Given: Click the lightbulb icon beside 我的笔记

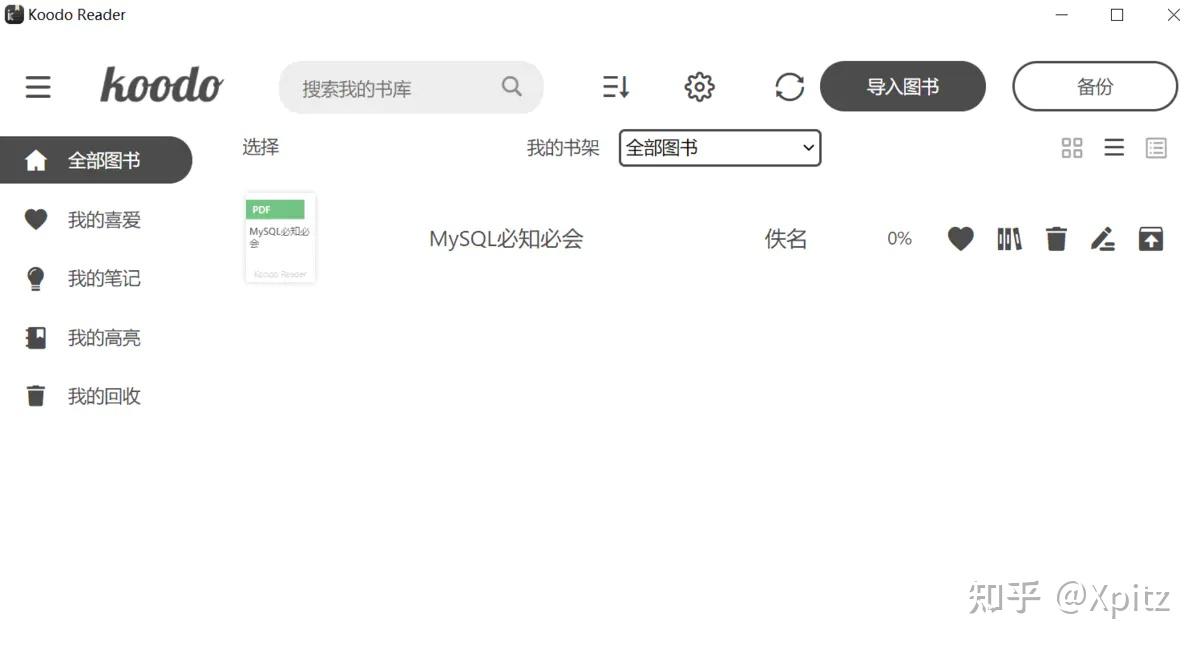Looking at the screenshot, I should [x=36, y=279].
